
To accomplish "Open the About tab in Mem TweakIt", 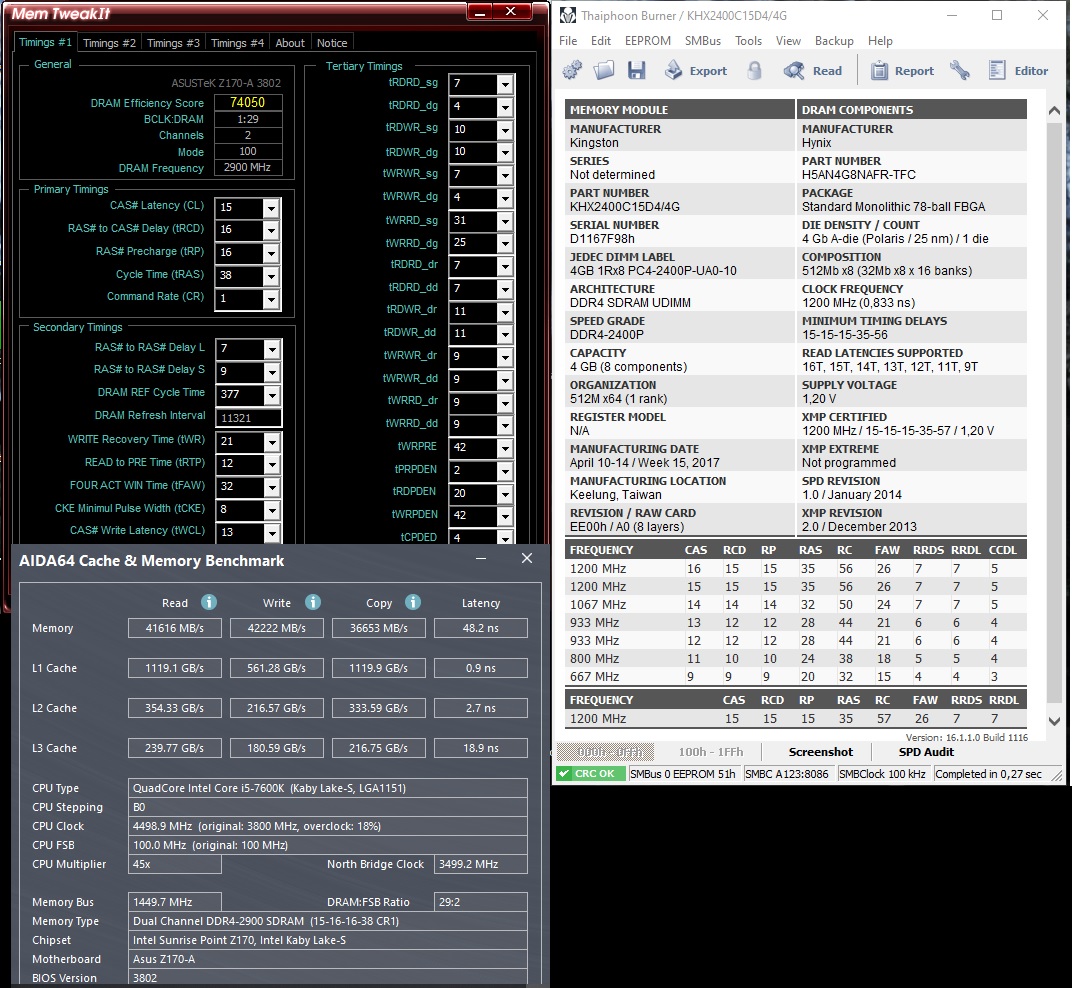I will pyautogui.click(x=290, y=43).
